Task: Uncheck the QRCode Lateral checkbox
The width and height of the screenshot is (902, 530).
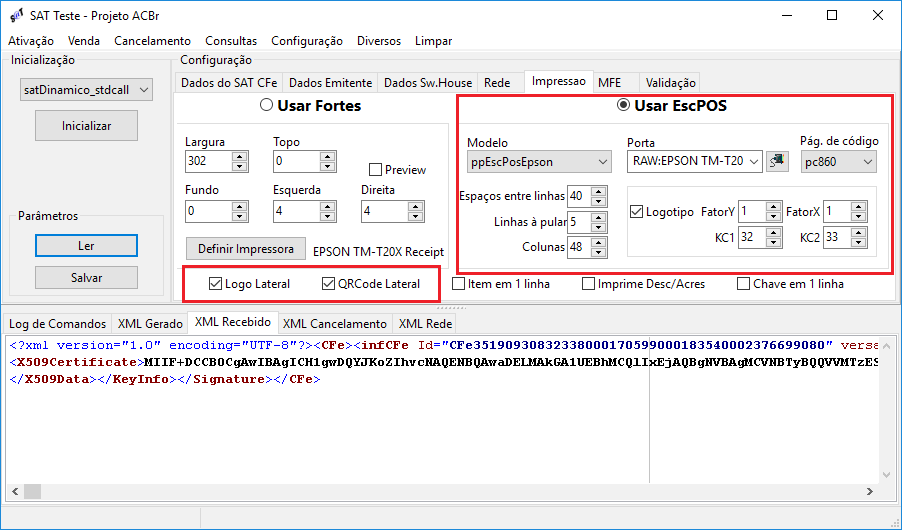Action: point(328,284)
